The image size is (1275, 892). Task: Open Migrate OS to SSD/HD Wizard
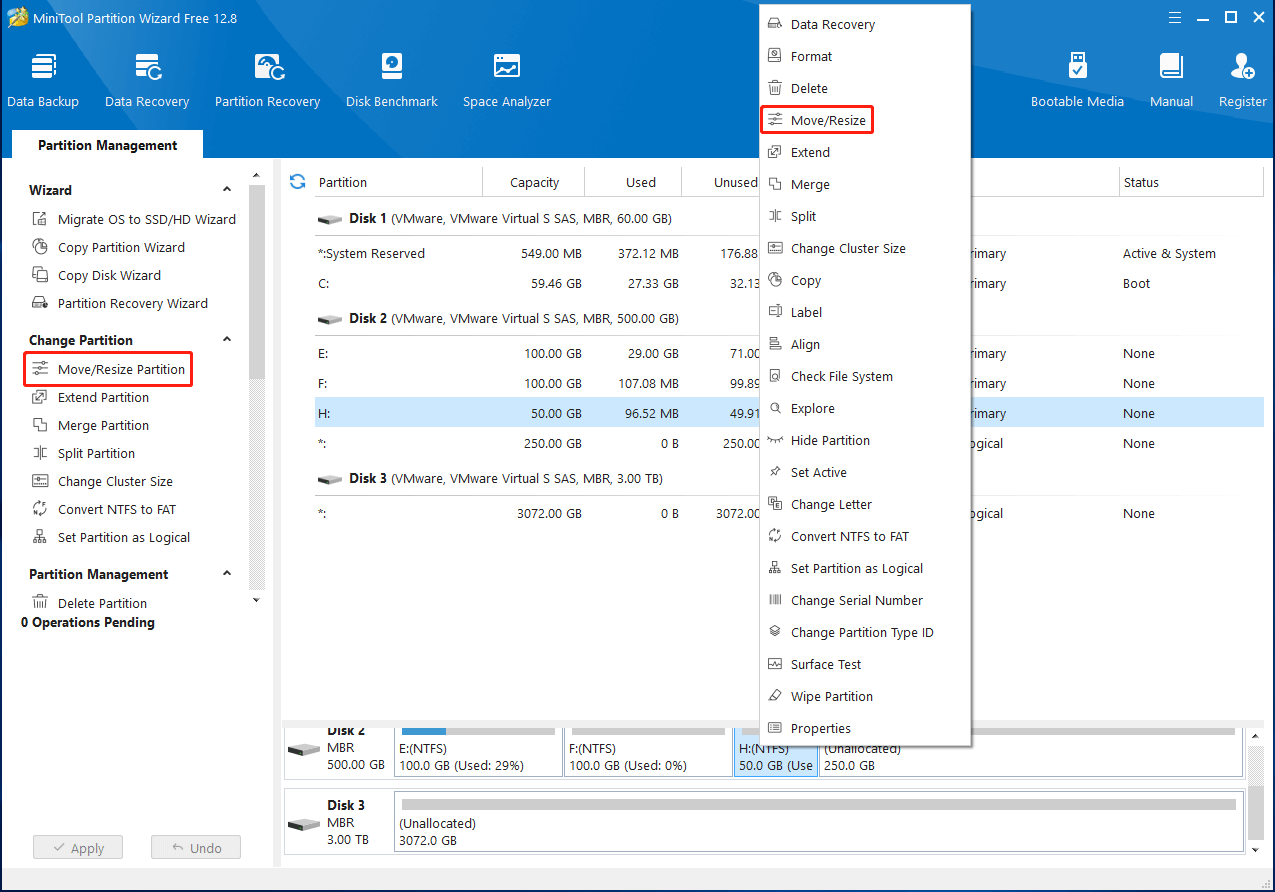pyautogui.click(x=146, y=220)
